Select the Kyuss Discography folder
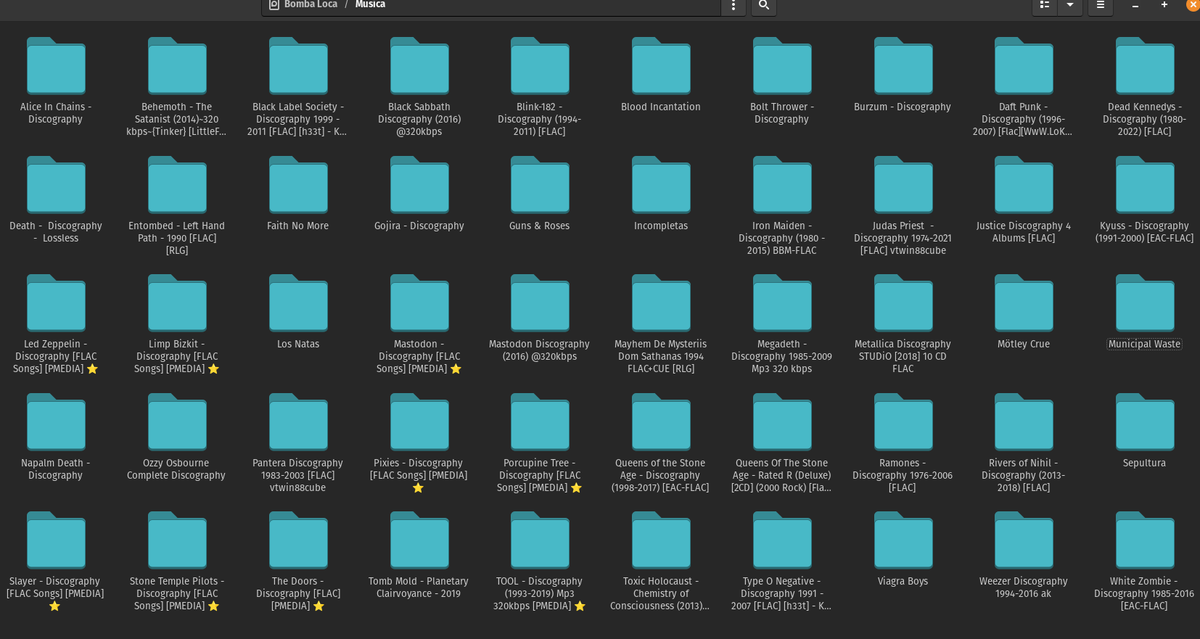Viewport: 1200px width, 639px height. tap(1145, 184)
